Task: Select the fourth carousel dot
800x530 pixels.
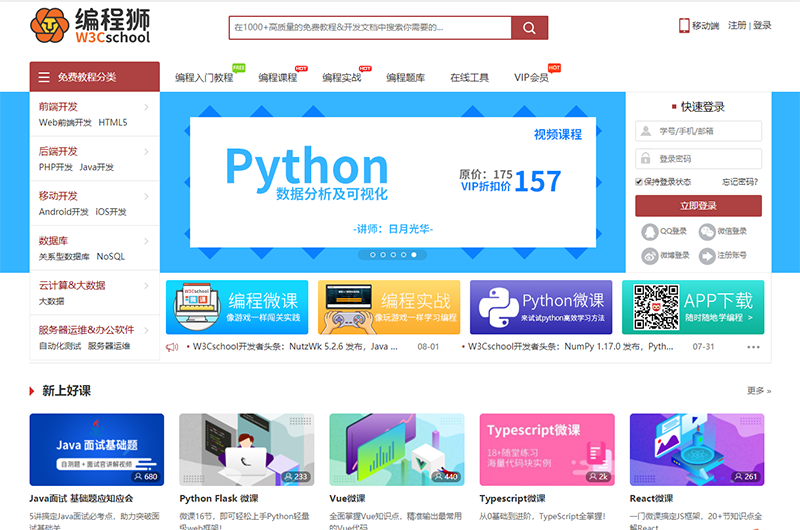Action: tap(404, 255)
